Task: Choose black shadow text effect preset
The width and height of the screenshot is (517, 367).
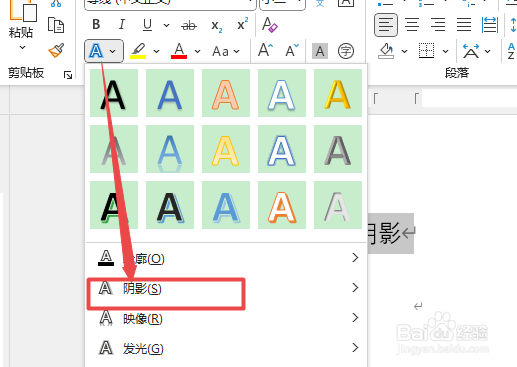Action: coord(114,93)
